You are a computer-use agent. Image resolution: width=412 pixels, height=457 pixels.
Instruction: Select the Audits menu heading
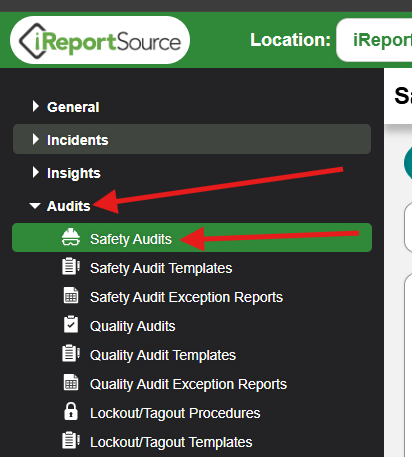(69, 206)
